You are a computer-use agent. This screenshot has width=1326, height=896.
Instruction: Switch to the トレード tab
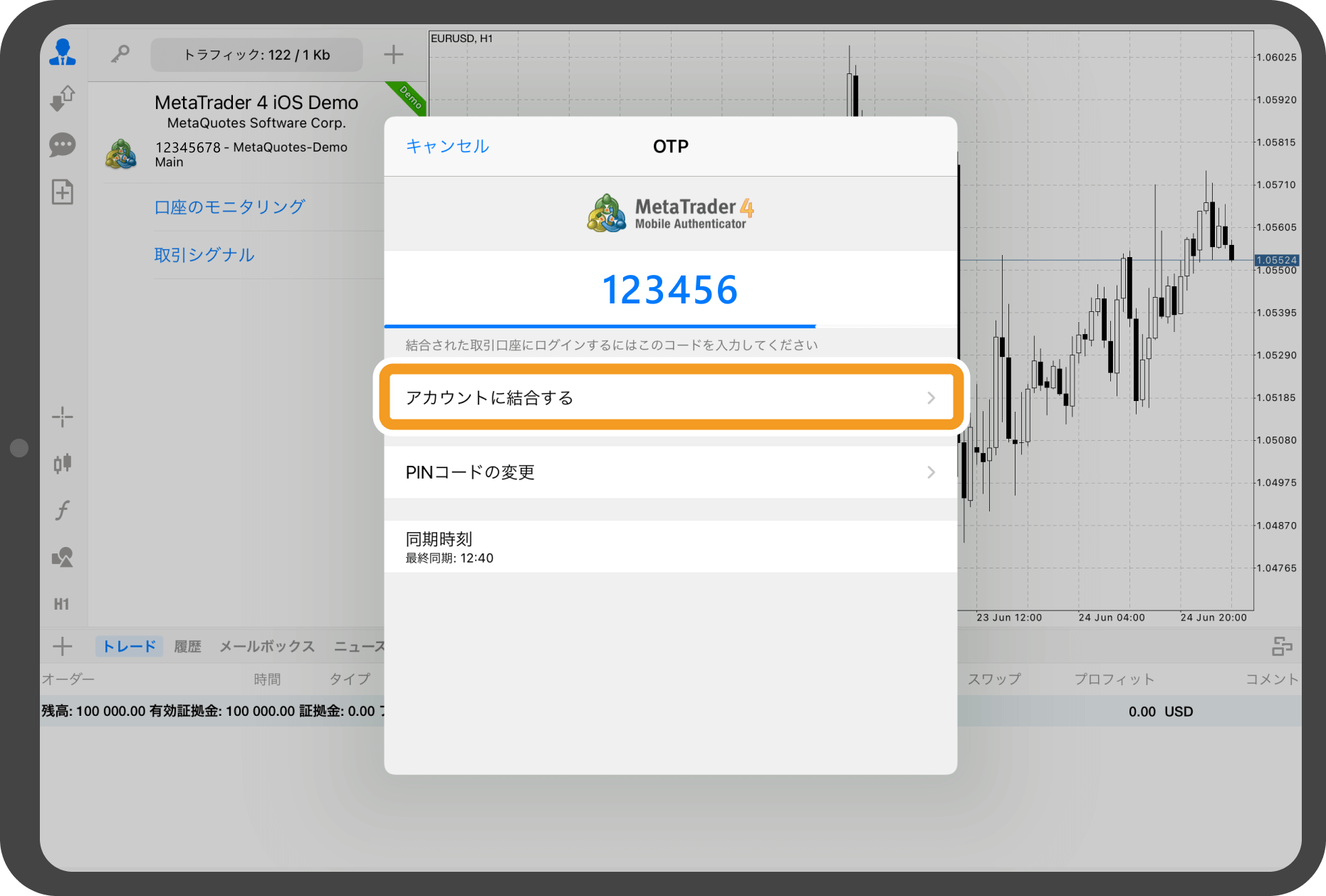(x=129, y=646)
